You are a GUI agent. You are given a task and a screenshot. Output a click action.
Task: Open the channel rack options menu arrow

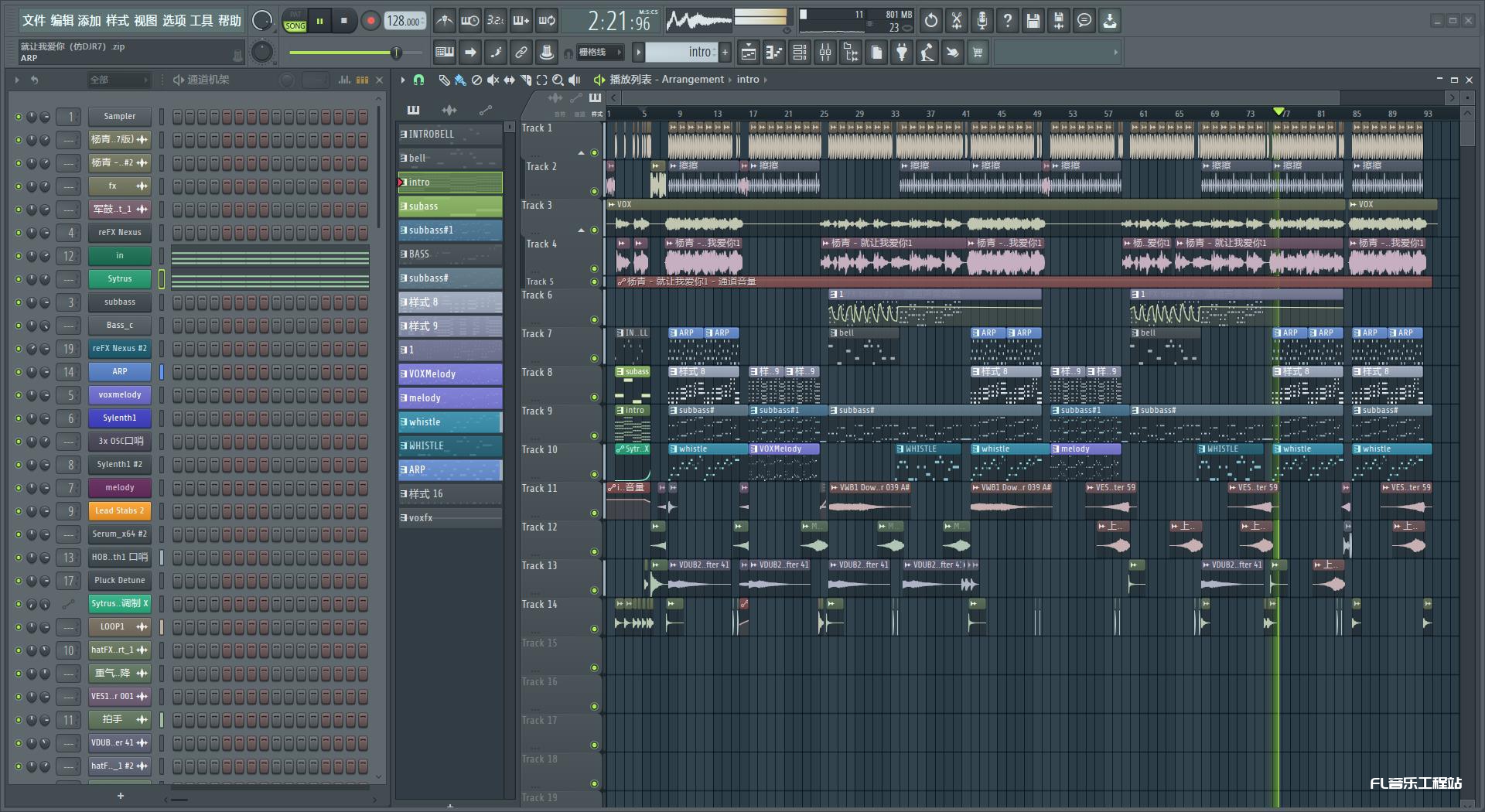(x=17, y=80)
